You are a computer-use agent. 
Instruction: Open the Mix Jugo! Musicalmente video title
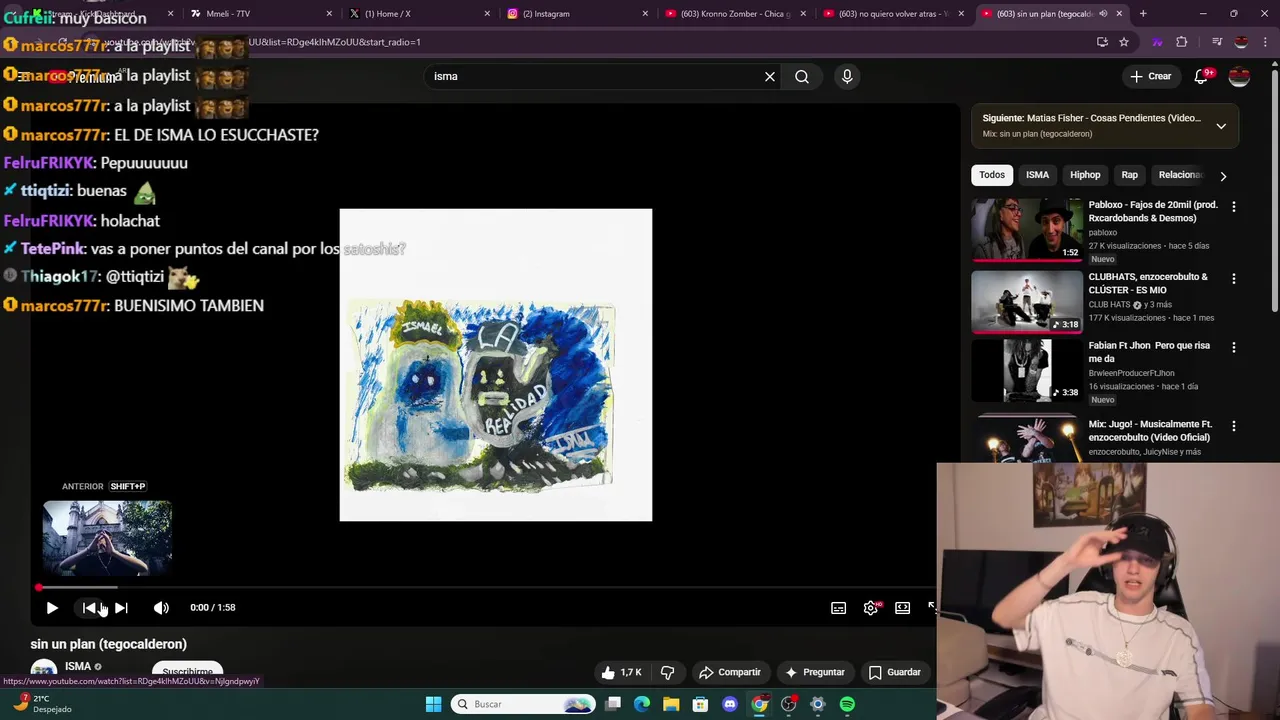1150,431
